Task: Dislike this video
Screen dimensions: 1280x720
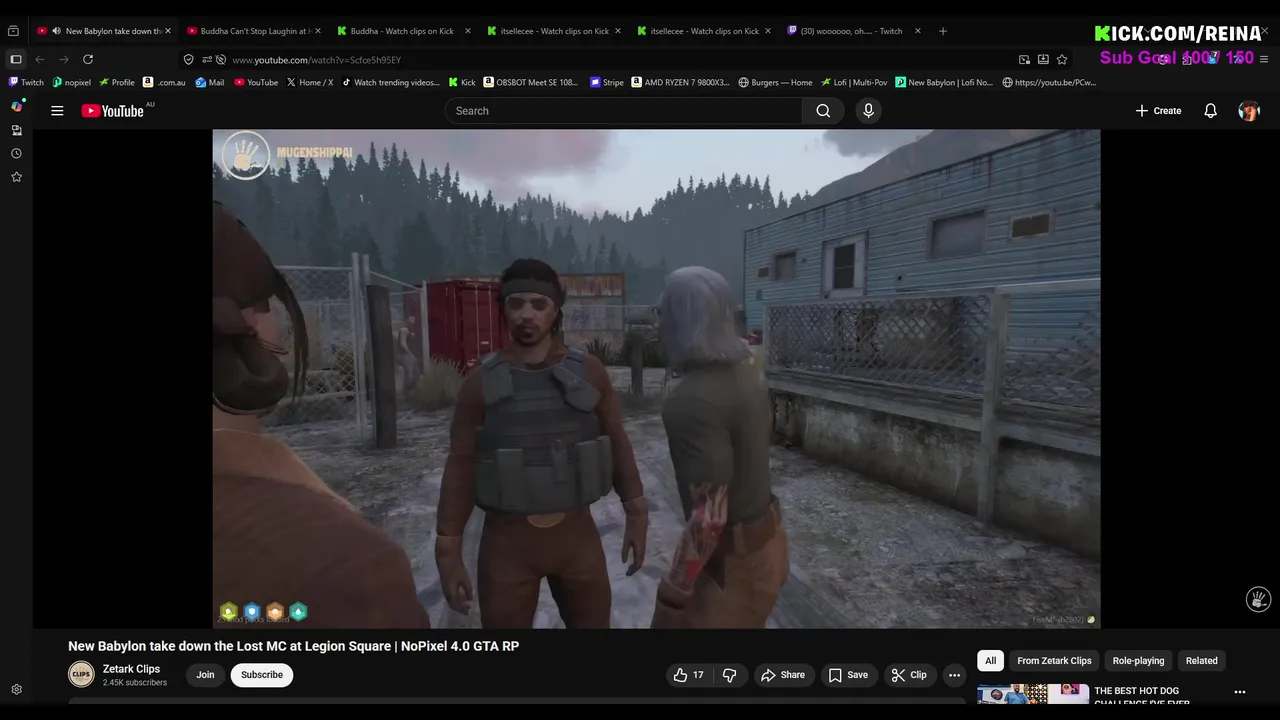Action: coord(729,675)
